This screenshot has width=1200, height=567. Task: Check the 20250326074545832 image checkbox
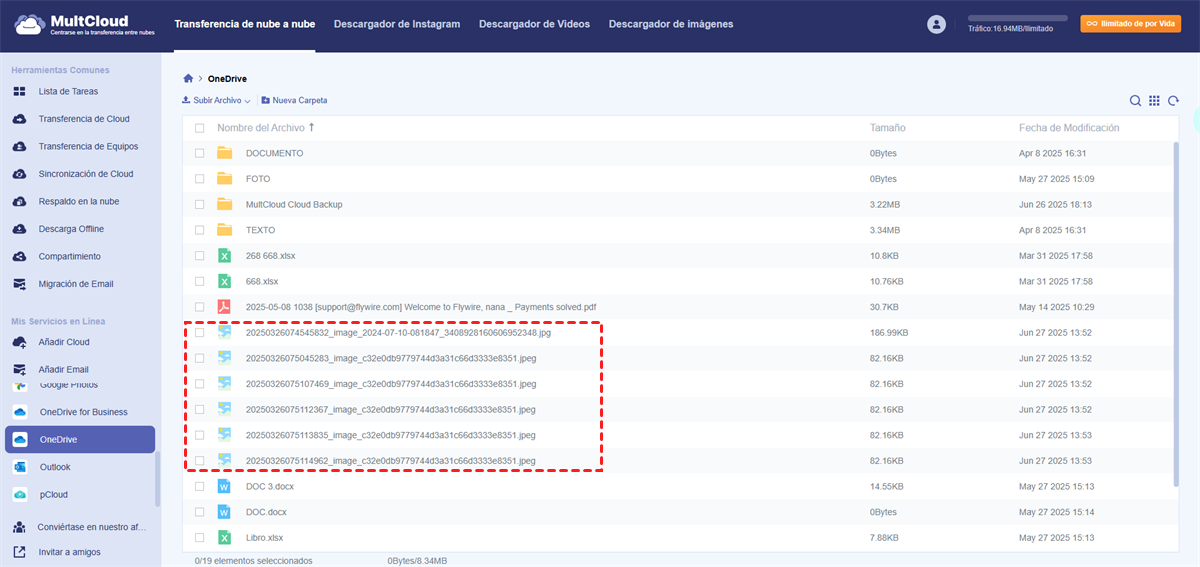coord(200,332)
